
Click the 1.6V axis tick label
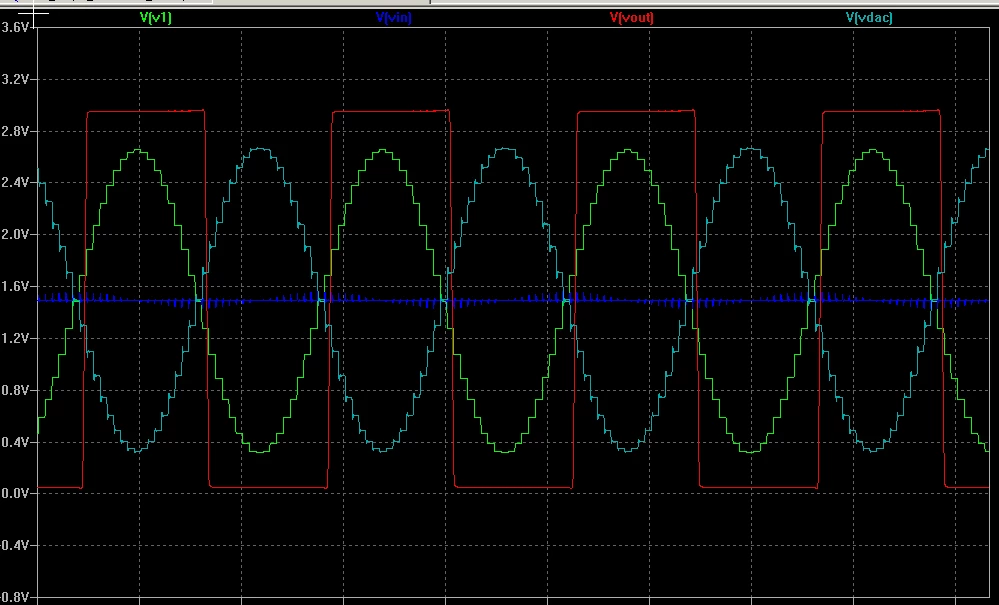tap(15, 287)
